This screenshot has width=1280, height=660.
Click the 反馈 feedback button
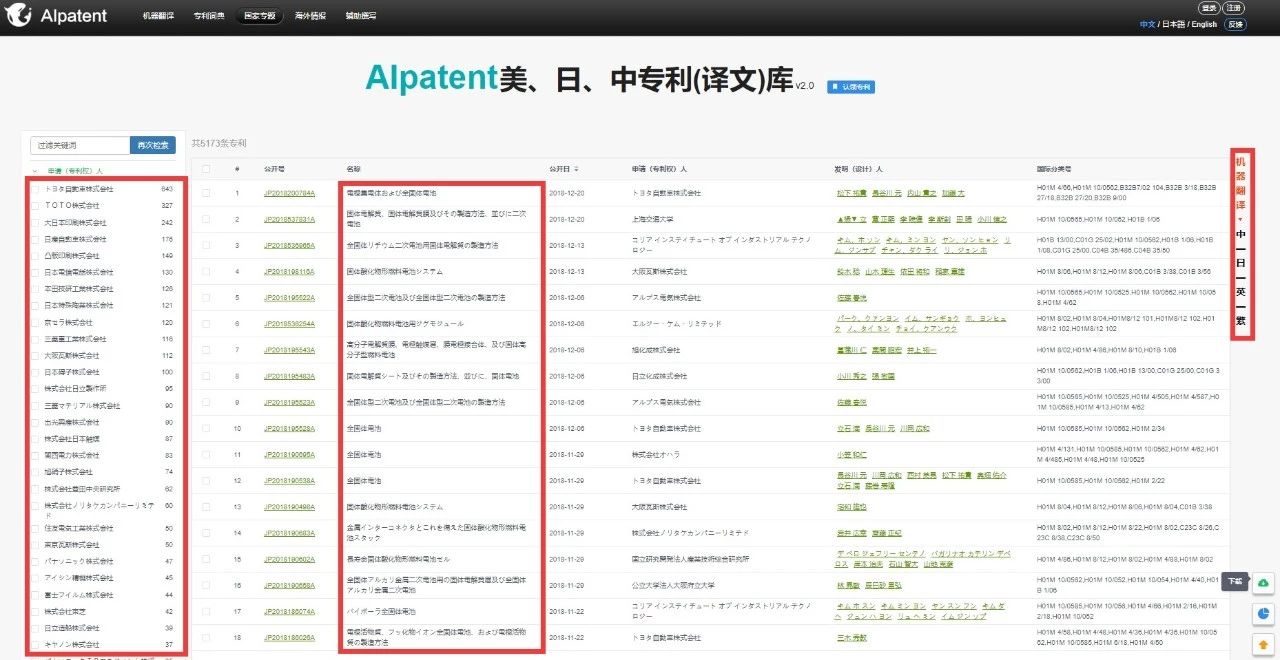(1236, 24)
